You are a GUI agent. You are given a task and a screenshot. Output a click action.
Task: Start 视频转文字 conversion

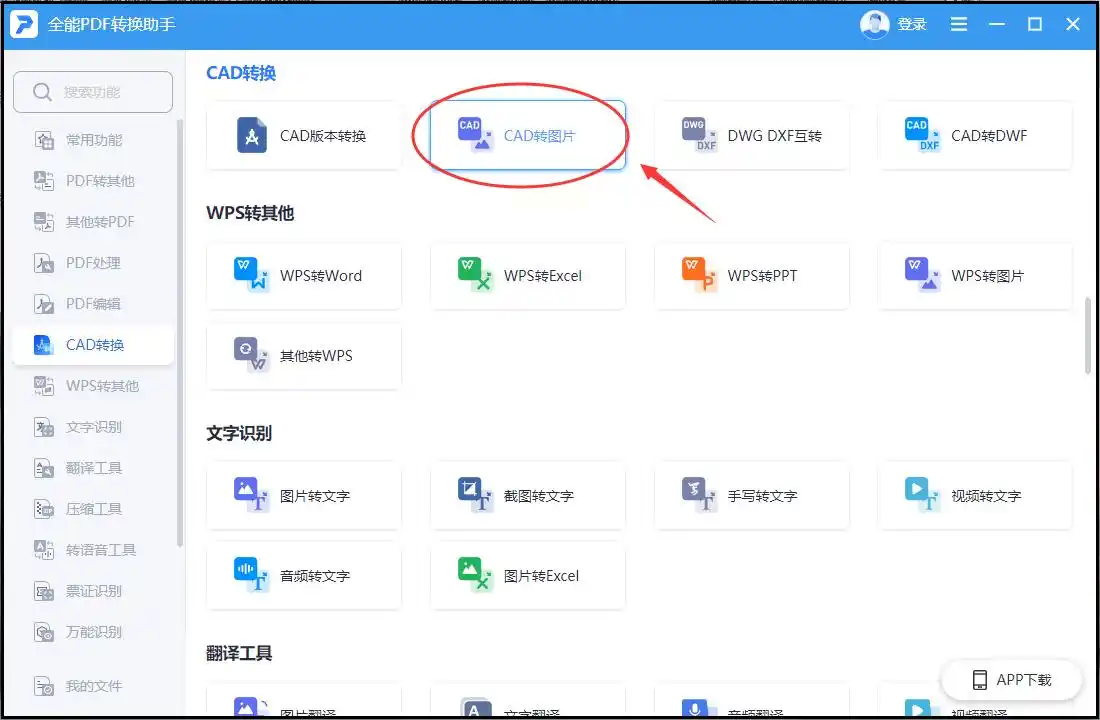tap(975, 495)
